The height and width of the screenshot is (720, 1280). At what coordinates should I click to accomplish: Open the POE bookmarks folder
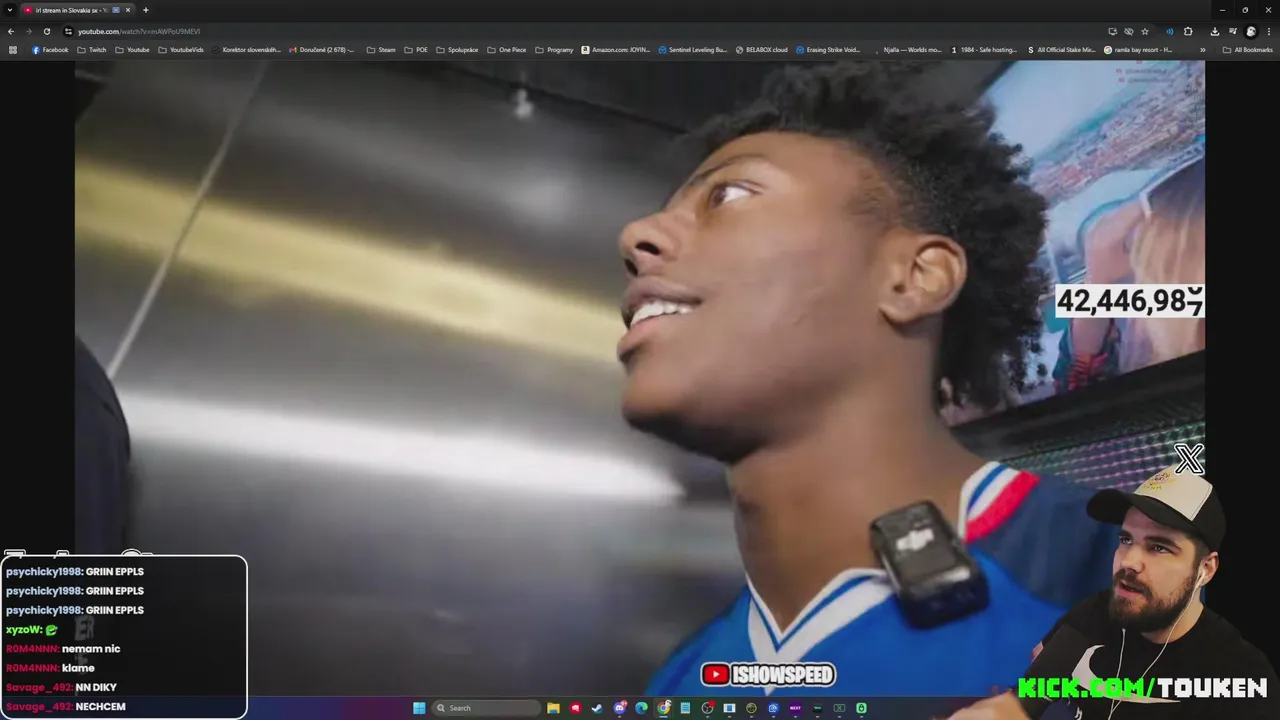pos(416,50)
